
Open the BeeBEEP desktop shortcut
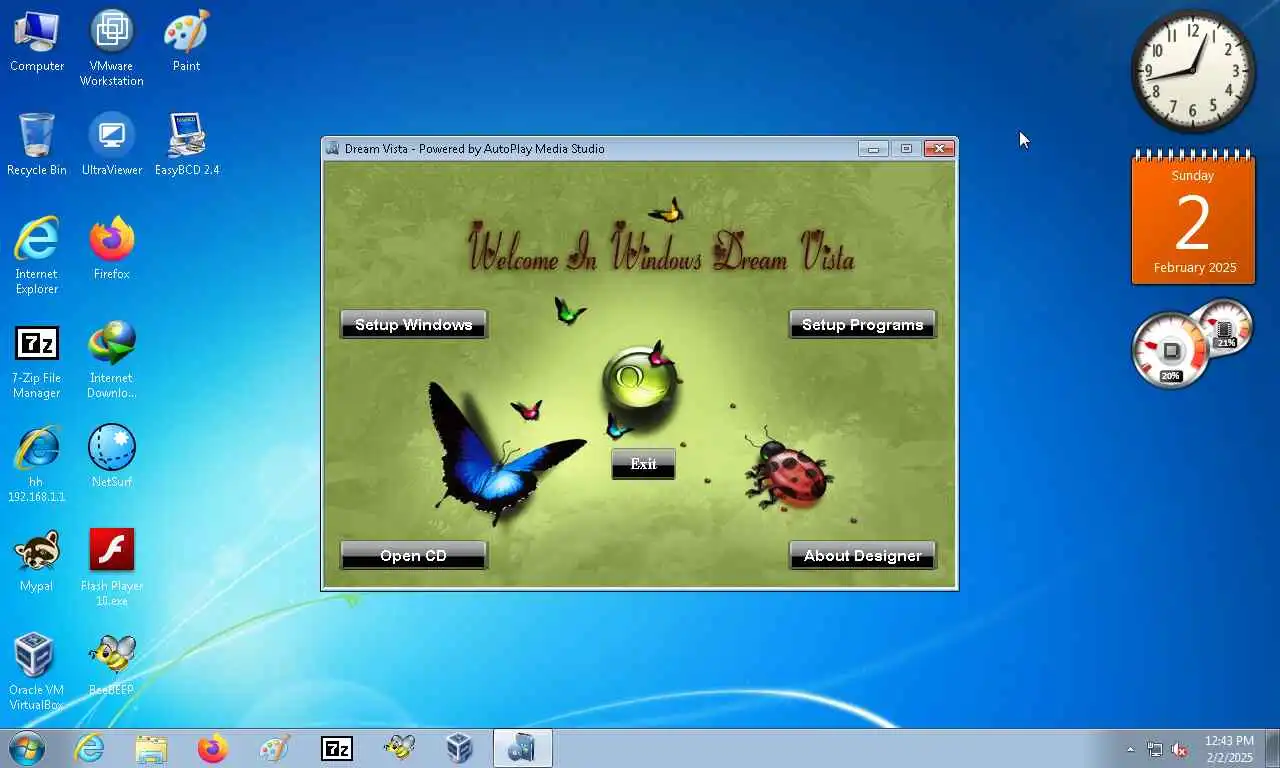(x=112, y=664)
